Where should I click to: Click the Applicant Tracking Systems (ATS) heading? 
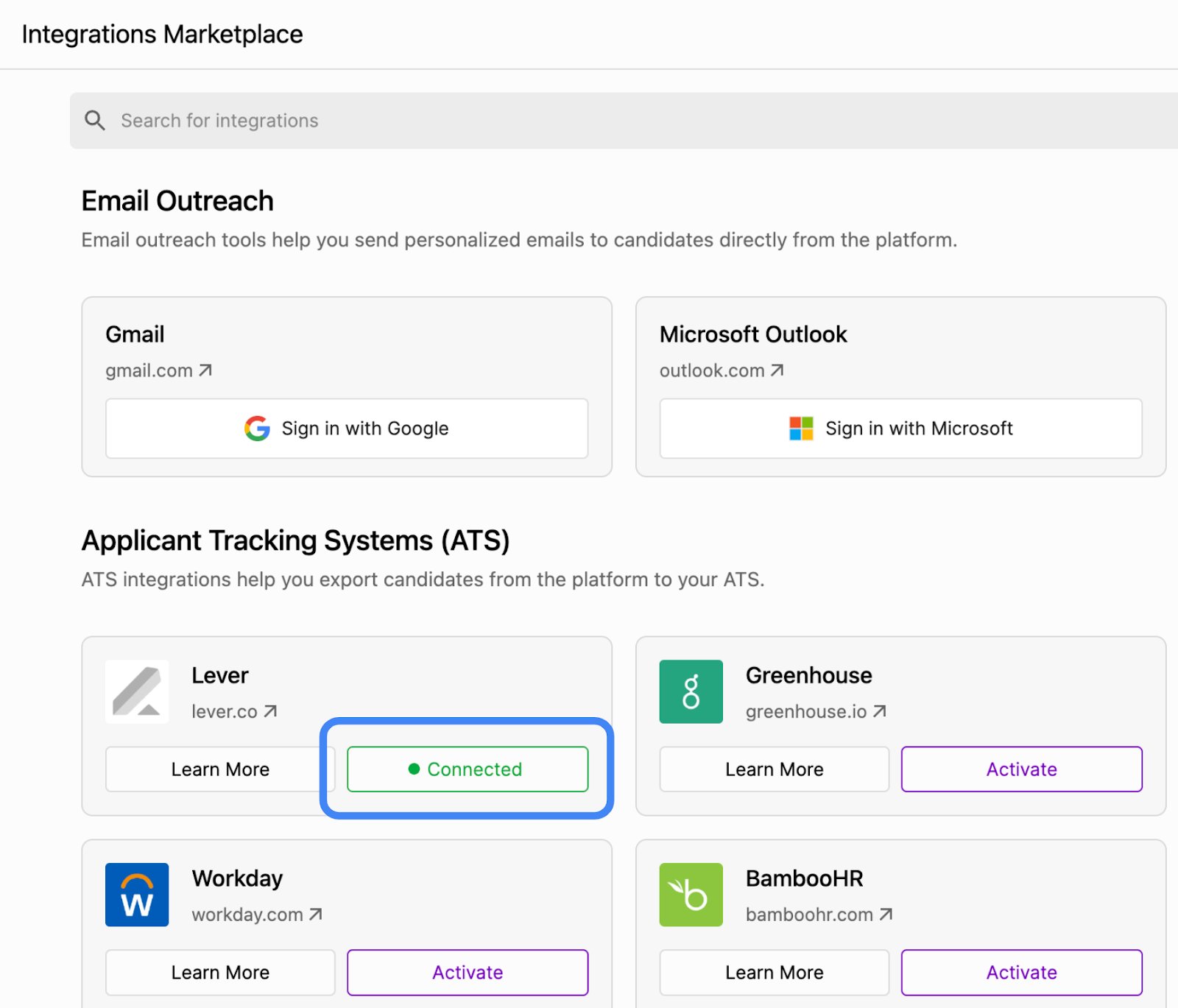[x=295, y=540]
